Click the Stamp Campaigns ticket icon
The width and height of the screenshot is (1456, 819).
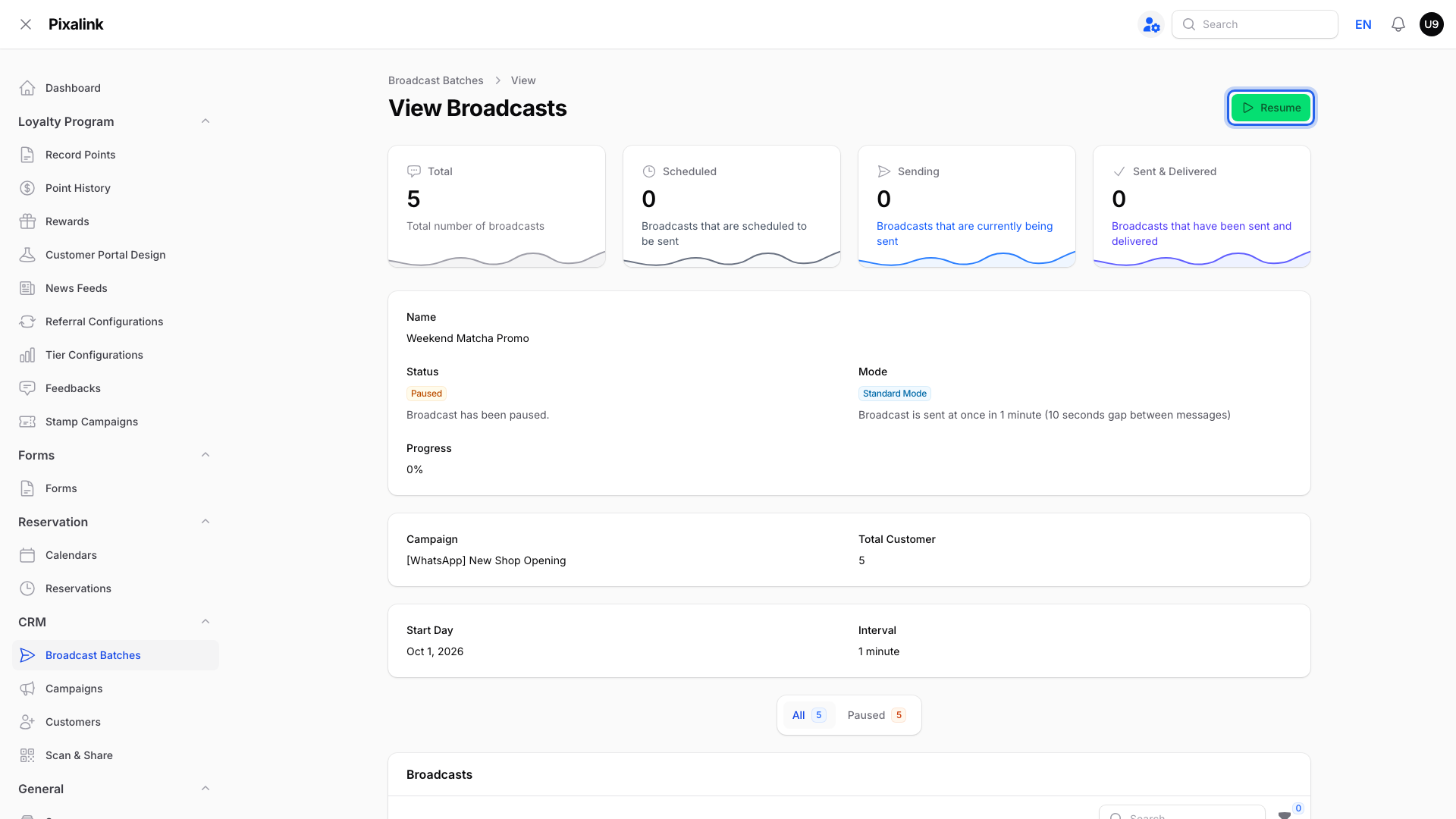(27, 422)
